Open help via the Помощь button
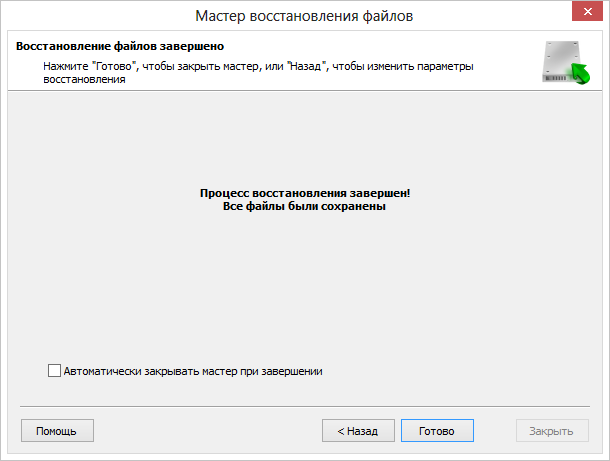The image size is (610, 461). point(57,431)
